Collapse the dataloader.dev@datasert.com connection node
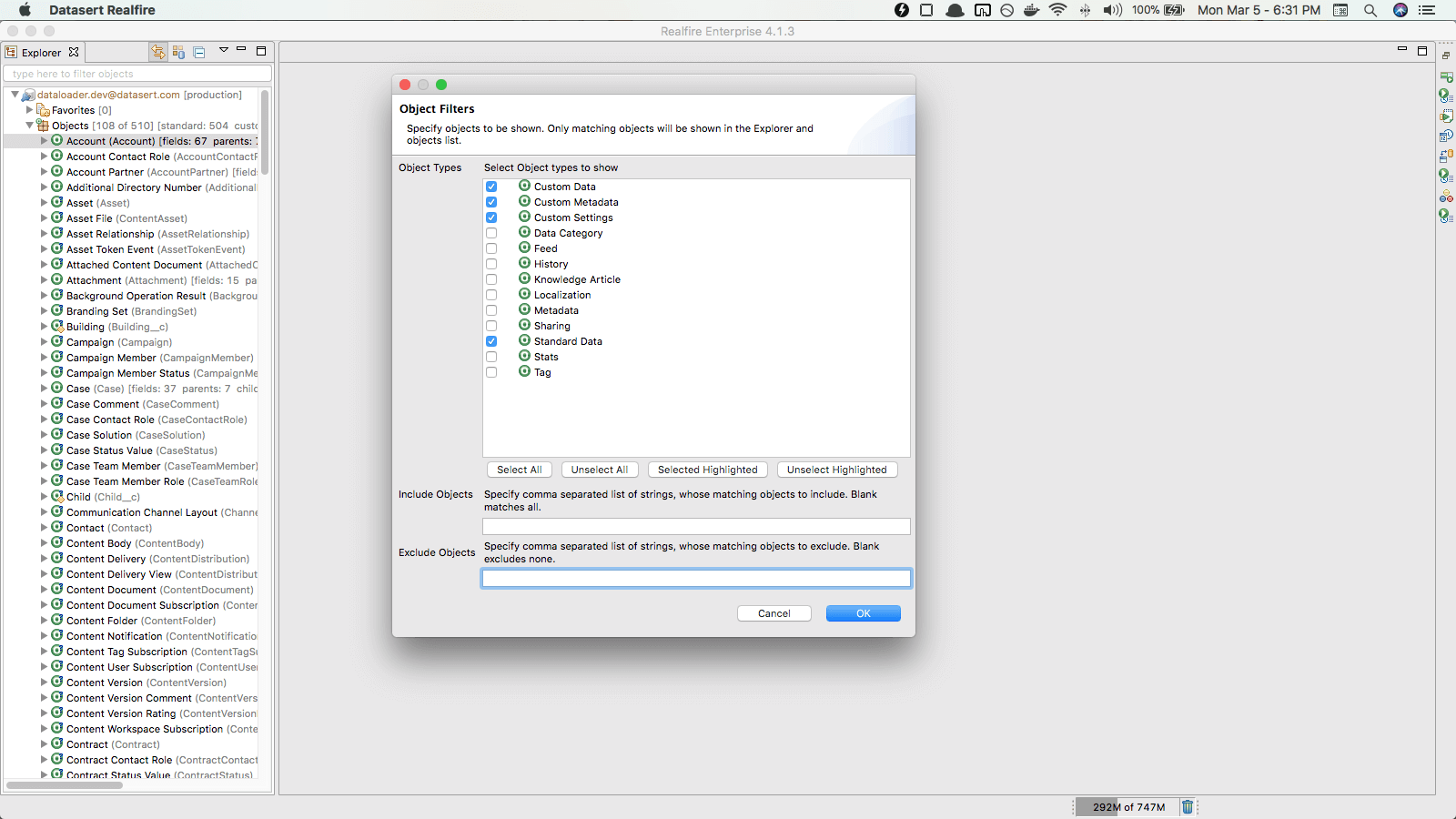The width and height of the screenshot is (1456, 819). click(x=15, y=95)
